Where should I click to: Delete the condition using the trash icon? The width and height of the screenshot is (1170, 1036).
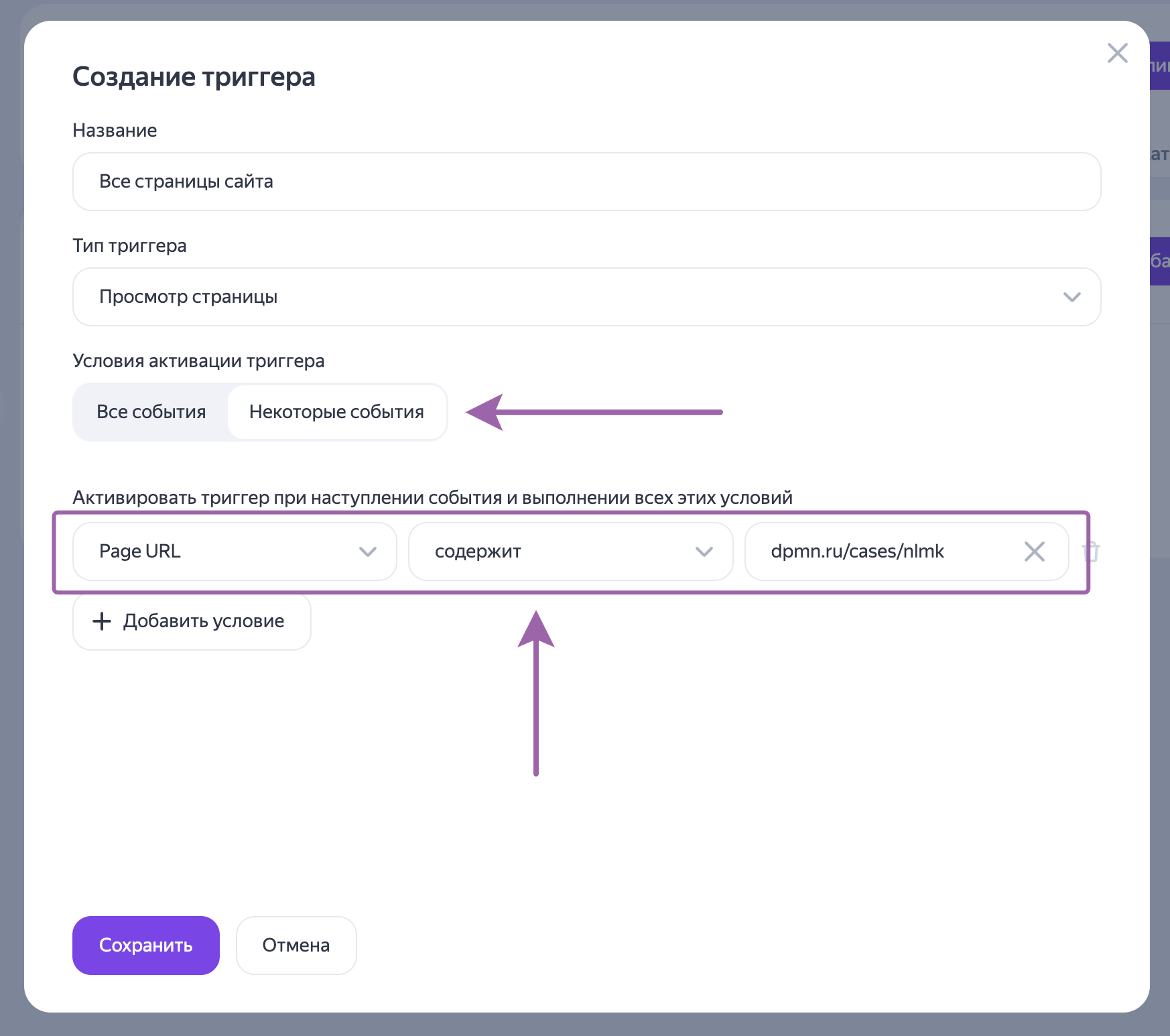point(1091,552)
